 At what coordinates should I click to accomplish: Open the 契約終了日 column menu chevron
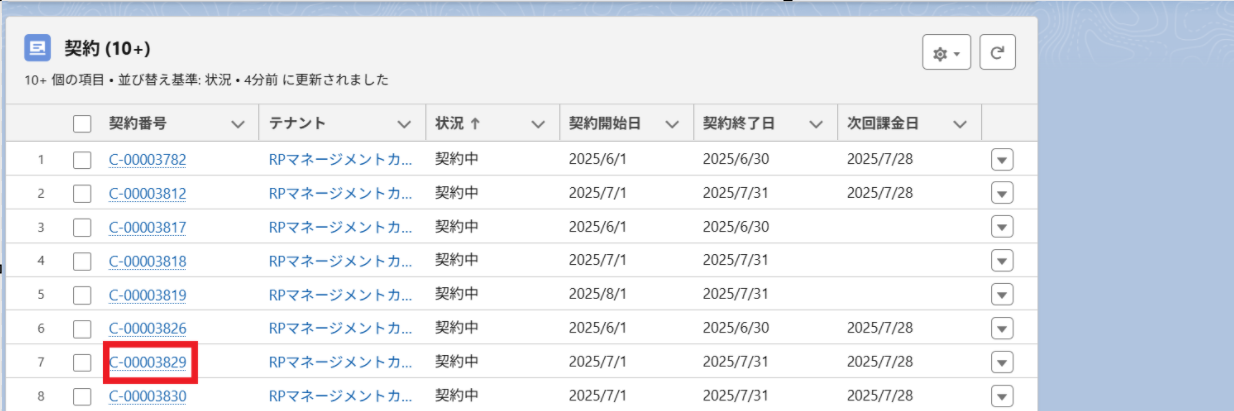(816, 125)
